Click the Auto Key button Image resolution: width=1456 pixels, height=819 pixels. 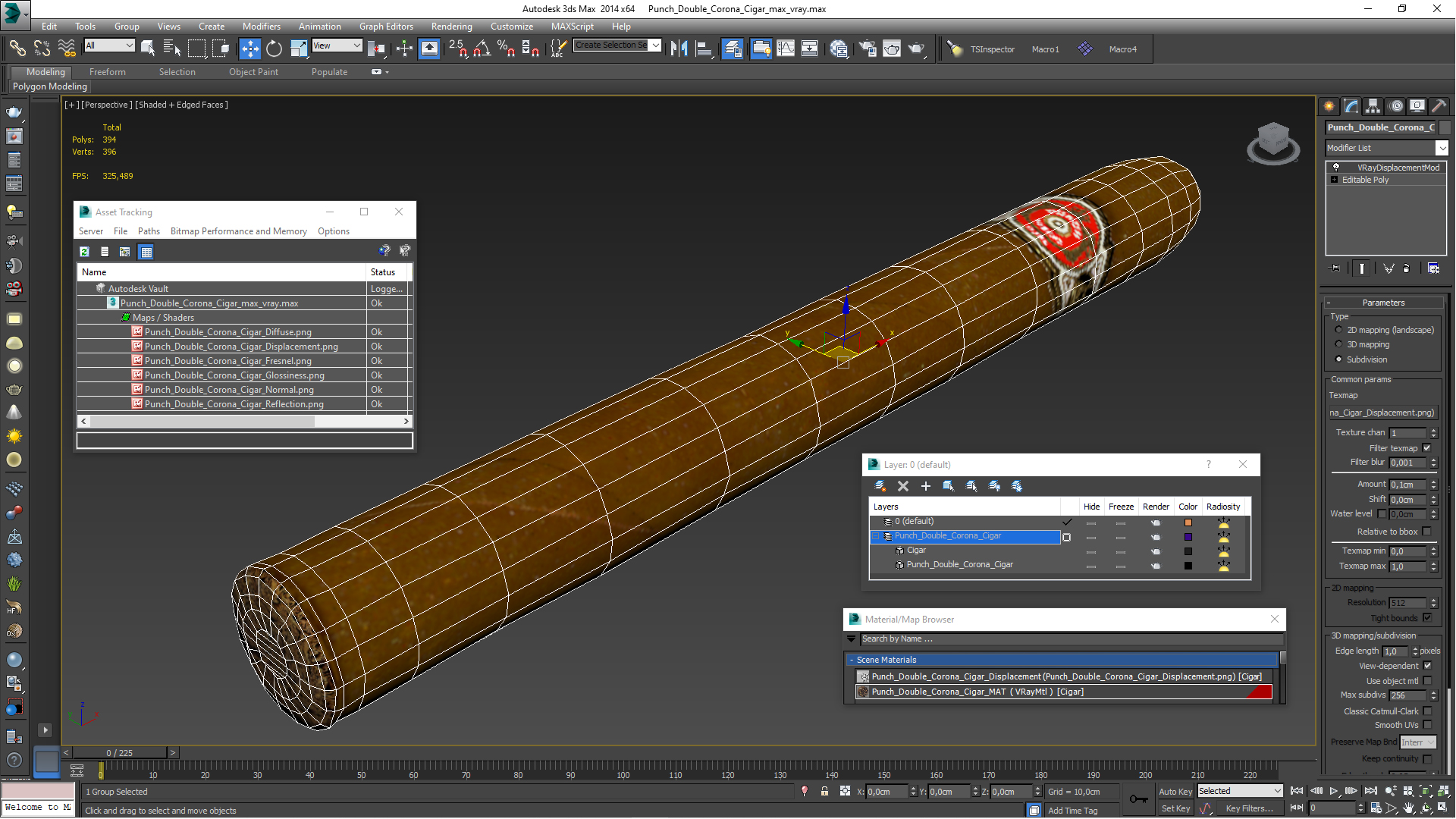(x=1175, y=791)
